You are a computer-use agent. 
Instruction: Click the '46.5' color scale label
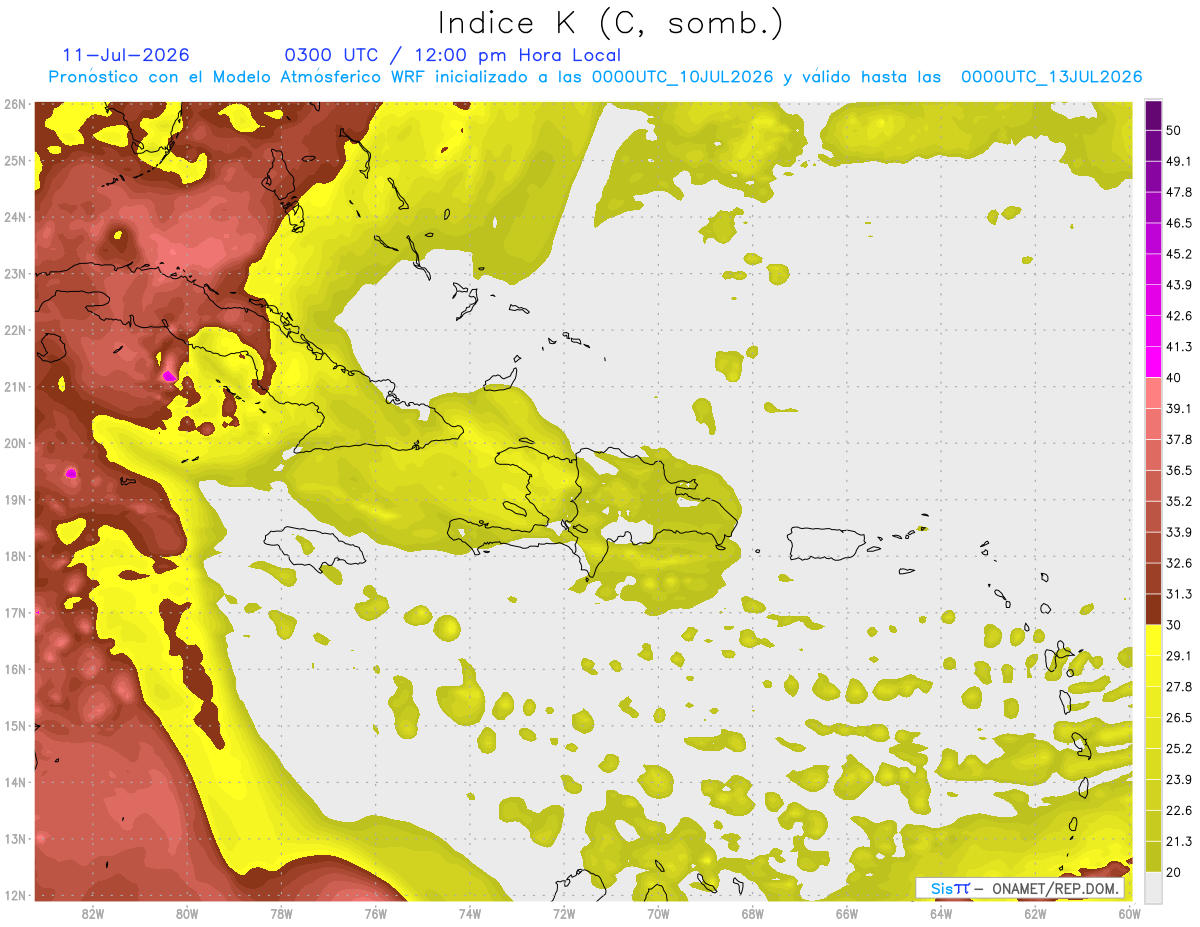point(1179,223)
